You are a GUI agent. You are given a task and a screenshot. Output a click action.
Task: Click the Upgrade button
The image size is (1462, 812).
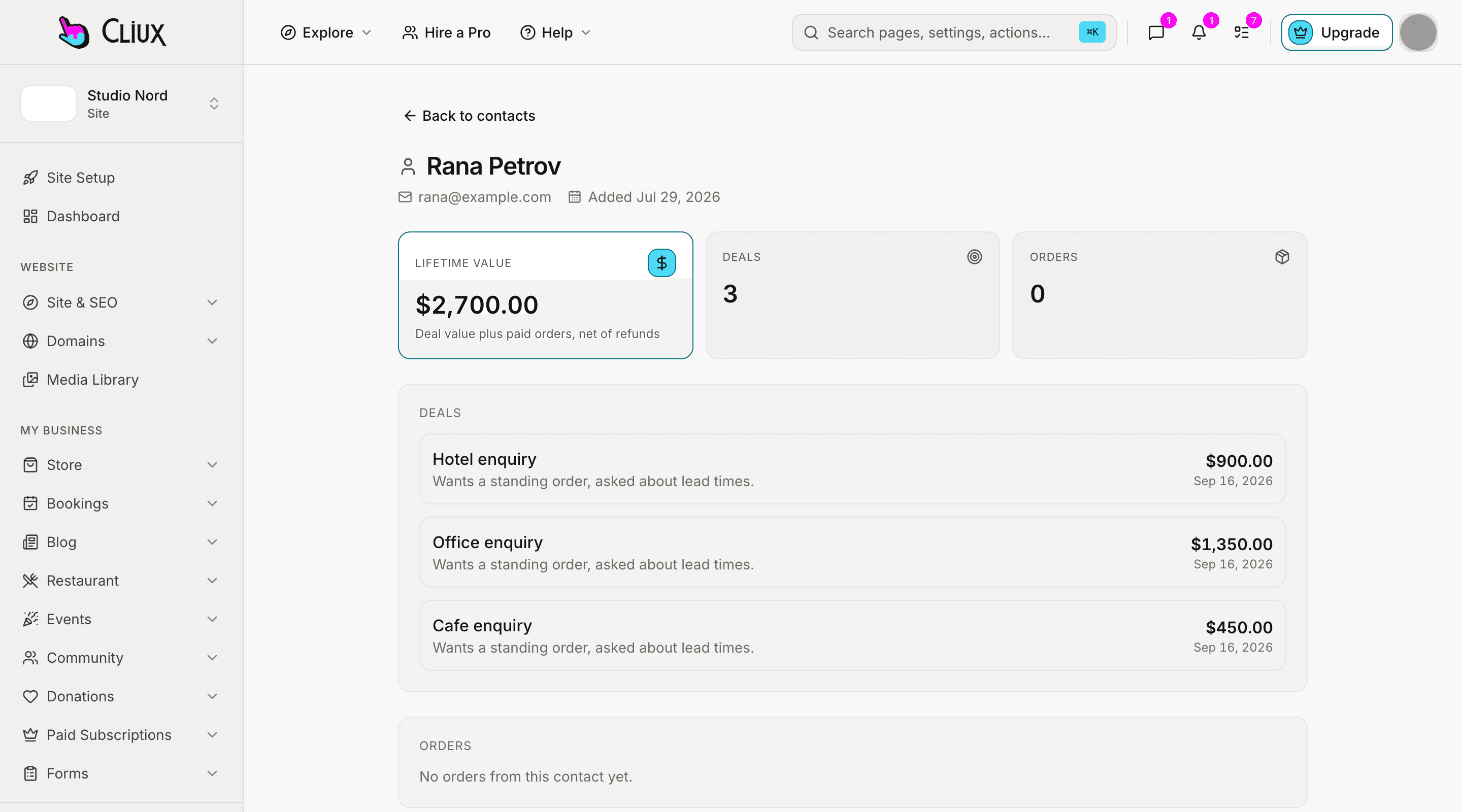click(x=1337, y=32)
